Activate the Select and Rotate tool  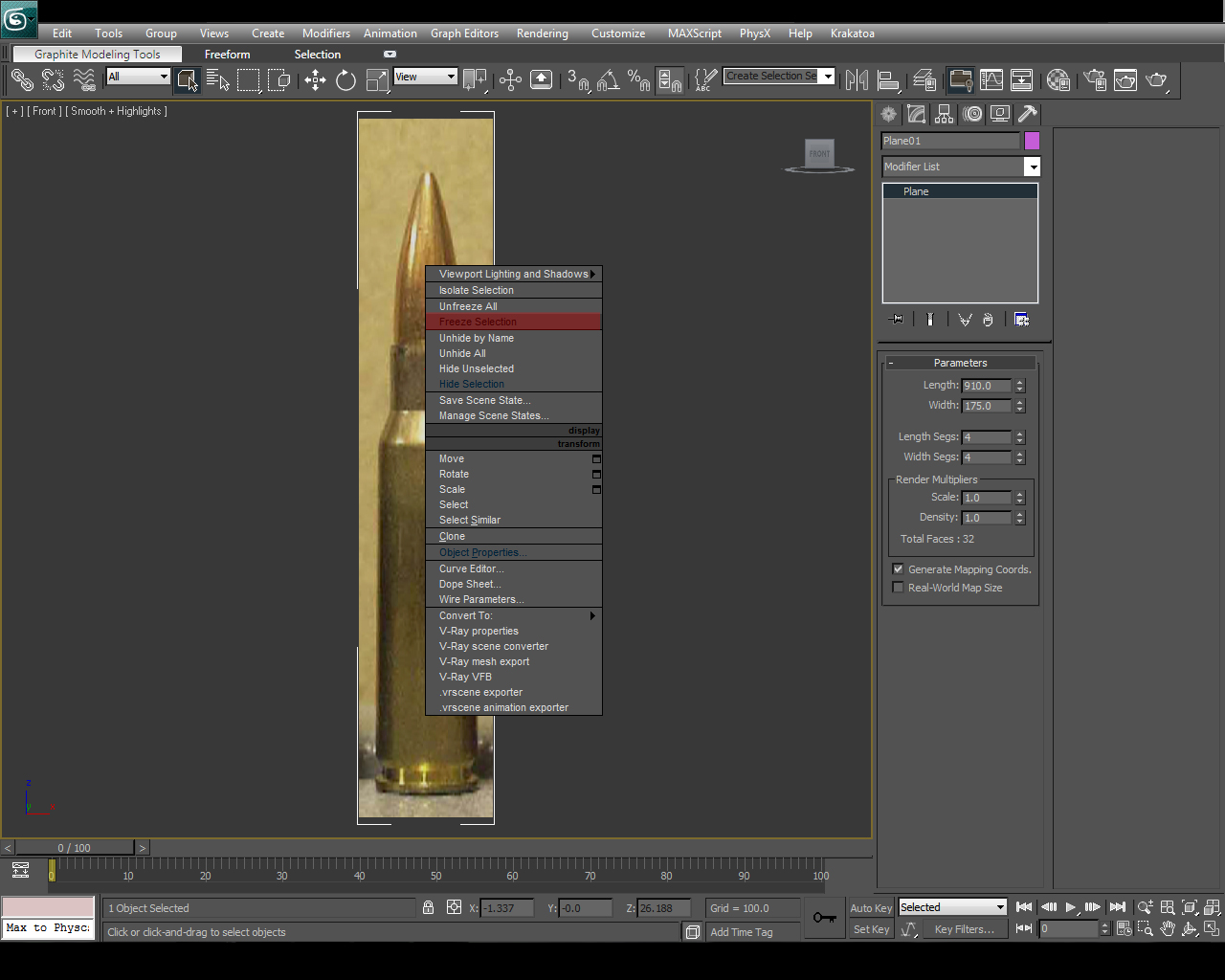(345, 80)
